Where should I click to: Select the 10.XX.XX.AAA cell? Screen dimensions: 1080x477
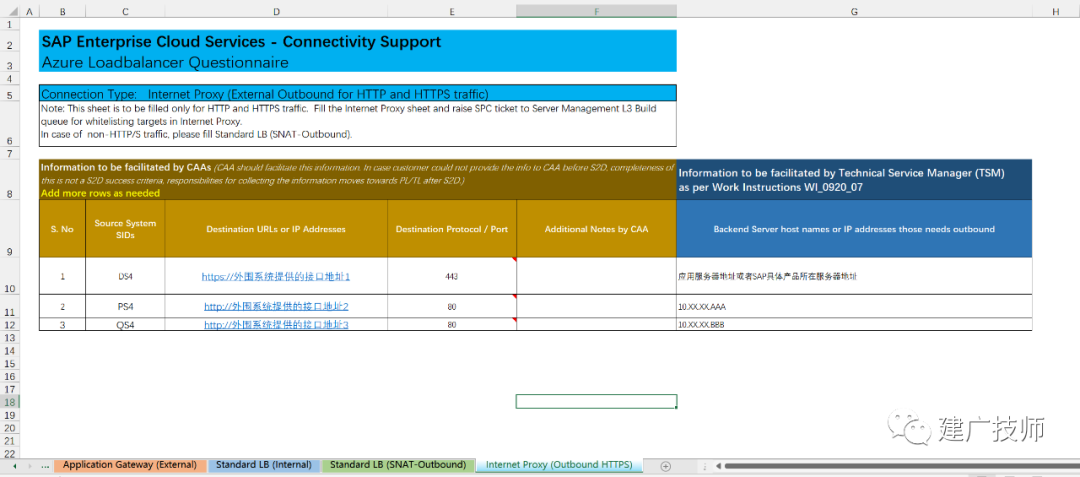854,306
